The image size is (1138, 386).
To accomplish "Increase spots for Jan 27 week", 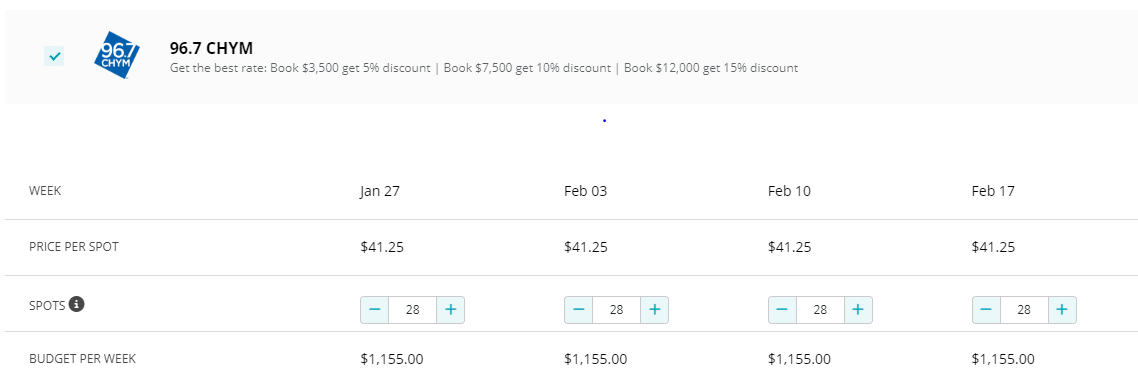I will pos(451,310).
